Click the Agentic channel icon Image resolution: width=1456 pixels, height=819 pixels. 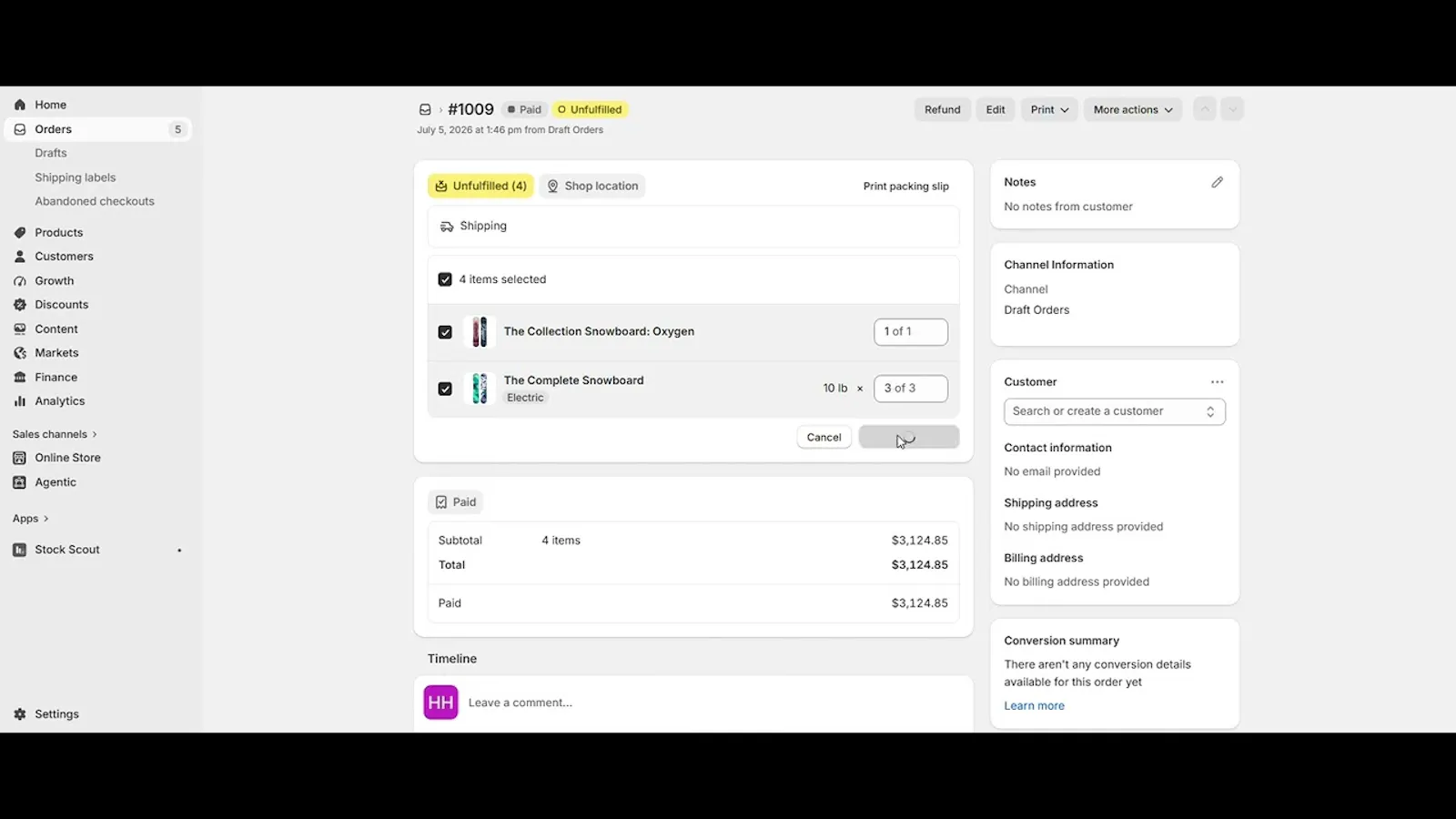[20, 482]
